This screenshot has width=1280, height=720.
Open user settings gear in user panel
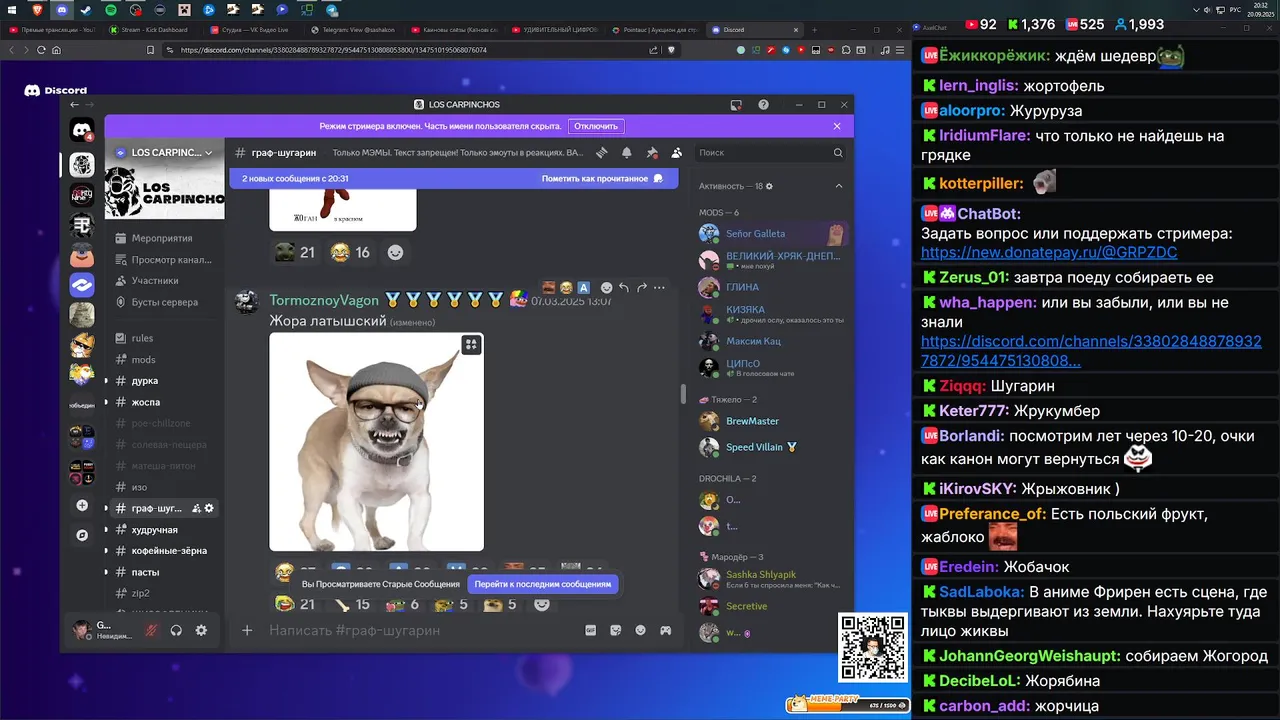201,630
